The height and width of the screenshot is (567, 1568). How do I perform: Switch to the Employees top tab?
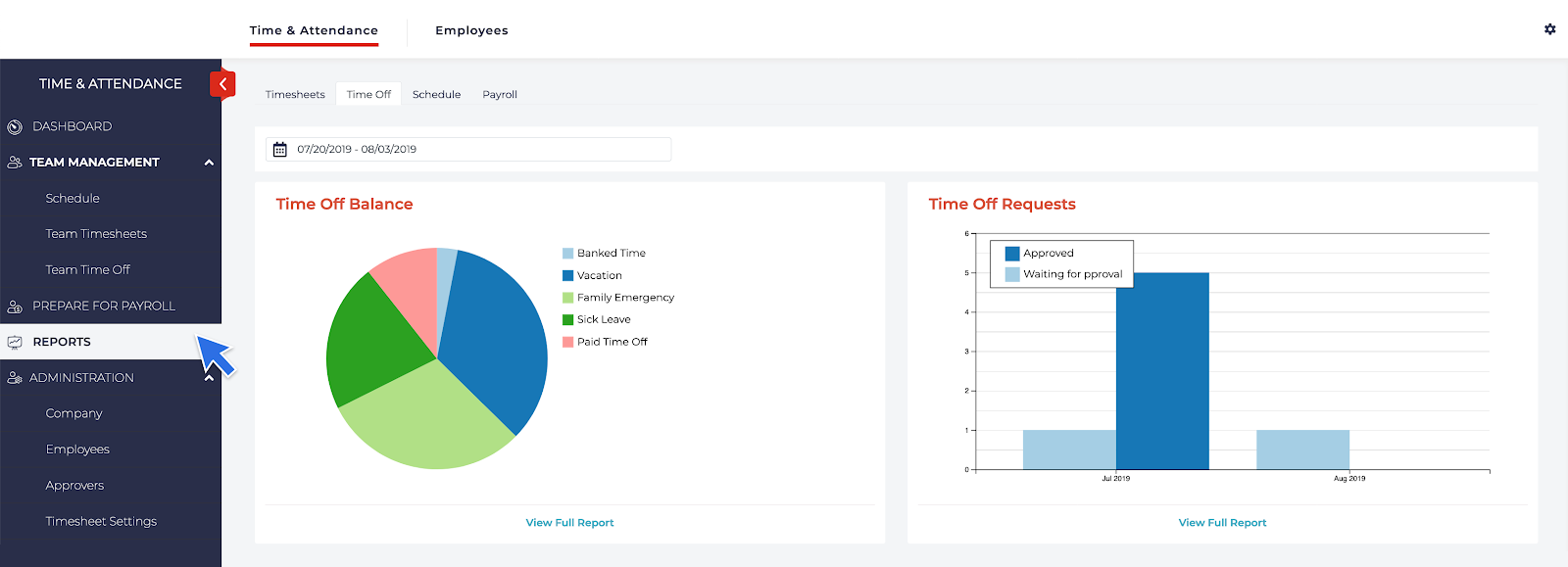[471, 30]
